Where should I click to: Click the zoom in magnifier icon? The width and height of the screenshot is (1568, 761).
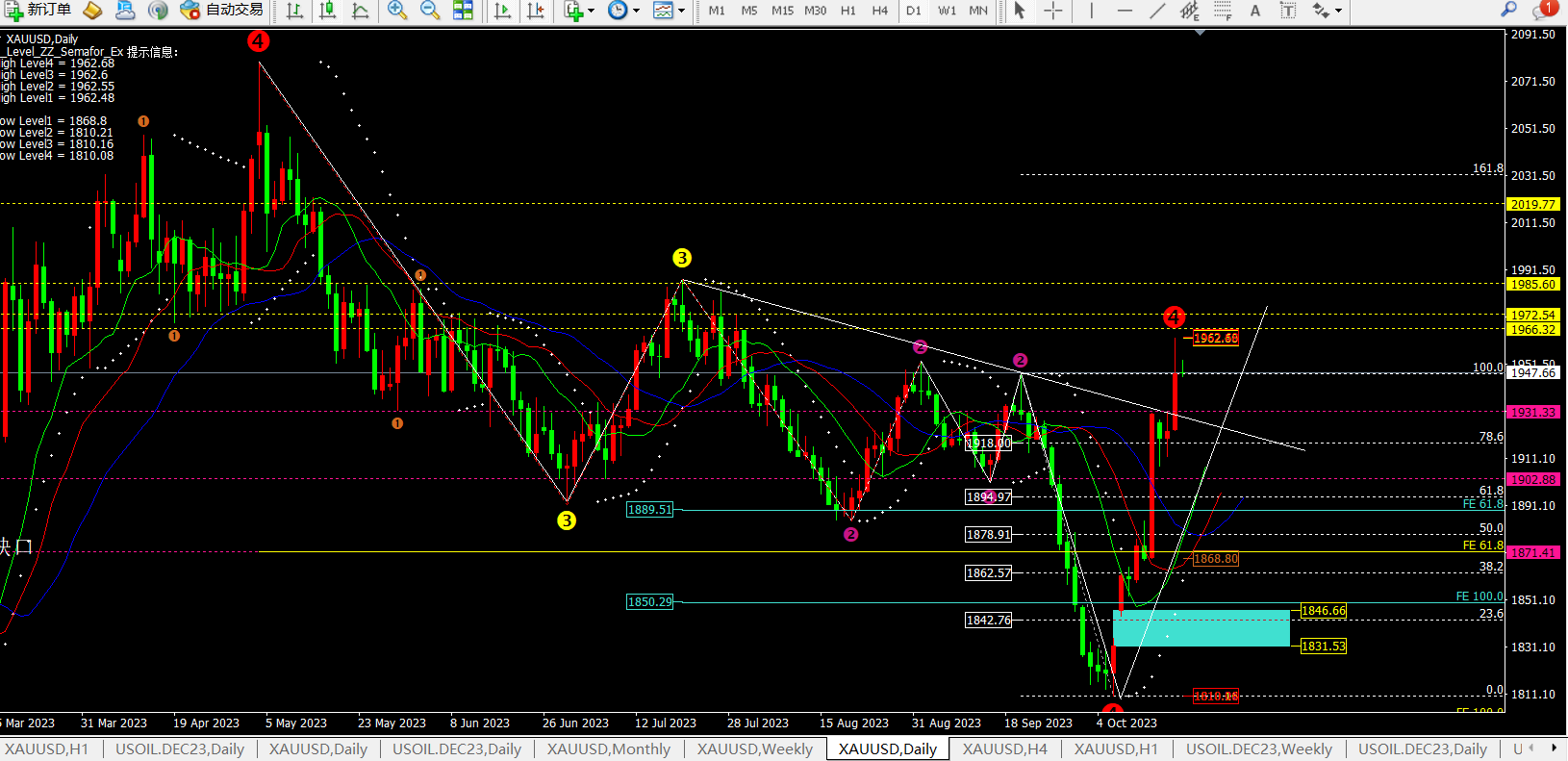click(396, 11)
